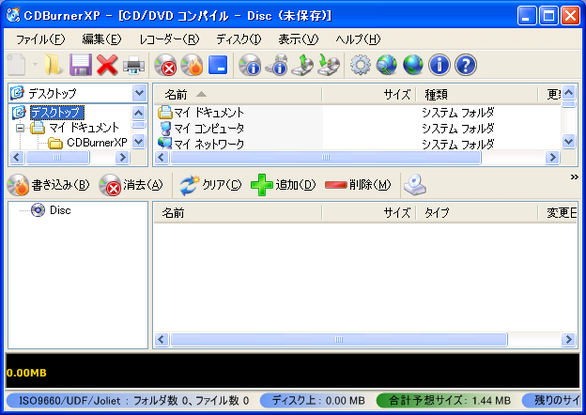The height and width of the screenshot is (415, 586).
Task: Click the erase disc toolbar icon
Action: tap(166, 65)
